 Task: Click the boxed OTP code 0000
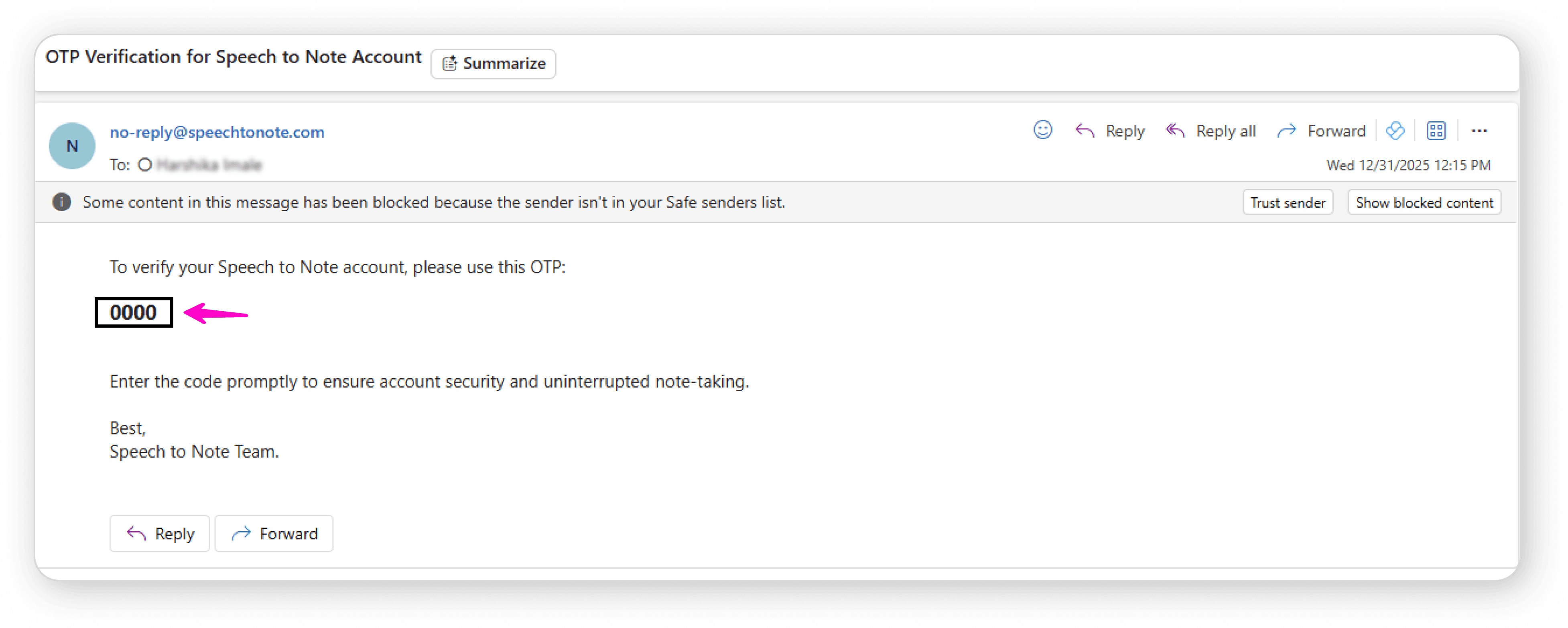coord(133,312)
